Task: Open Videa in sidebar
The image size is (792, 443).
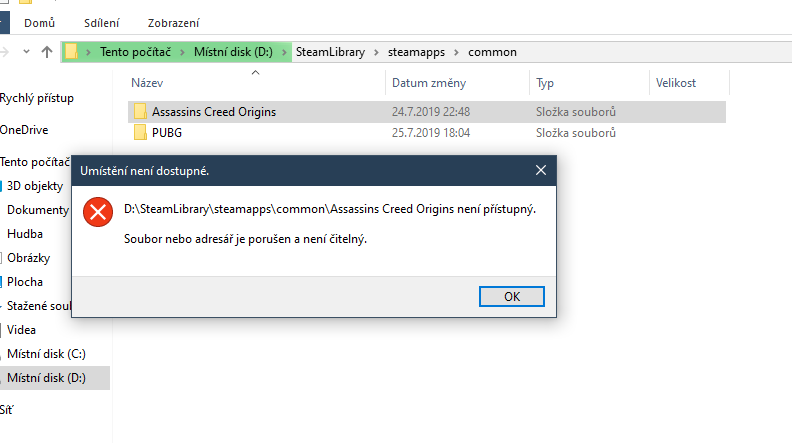Action: (x=21, y=330)
